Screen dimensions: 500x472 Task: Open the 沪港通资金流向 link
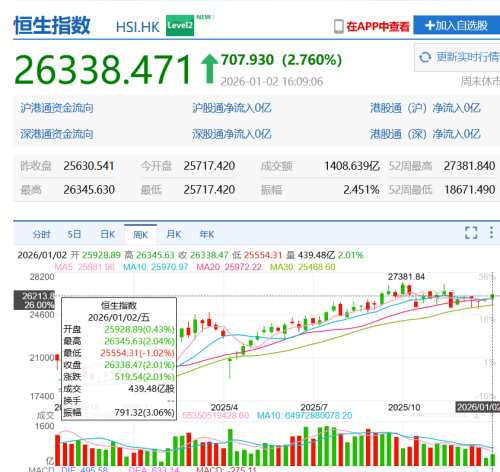click(57, 108)
